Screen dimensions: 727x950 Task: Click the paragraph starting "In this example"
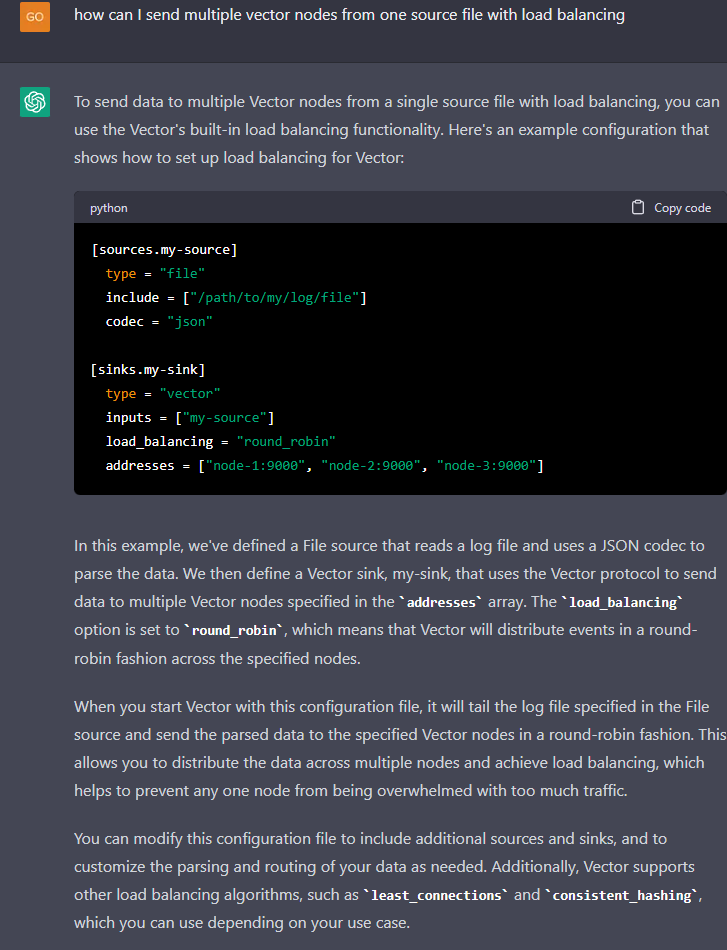click(395, 602)
